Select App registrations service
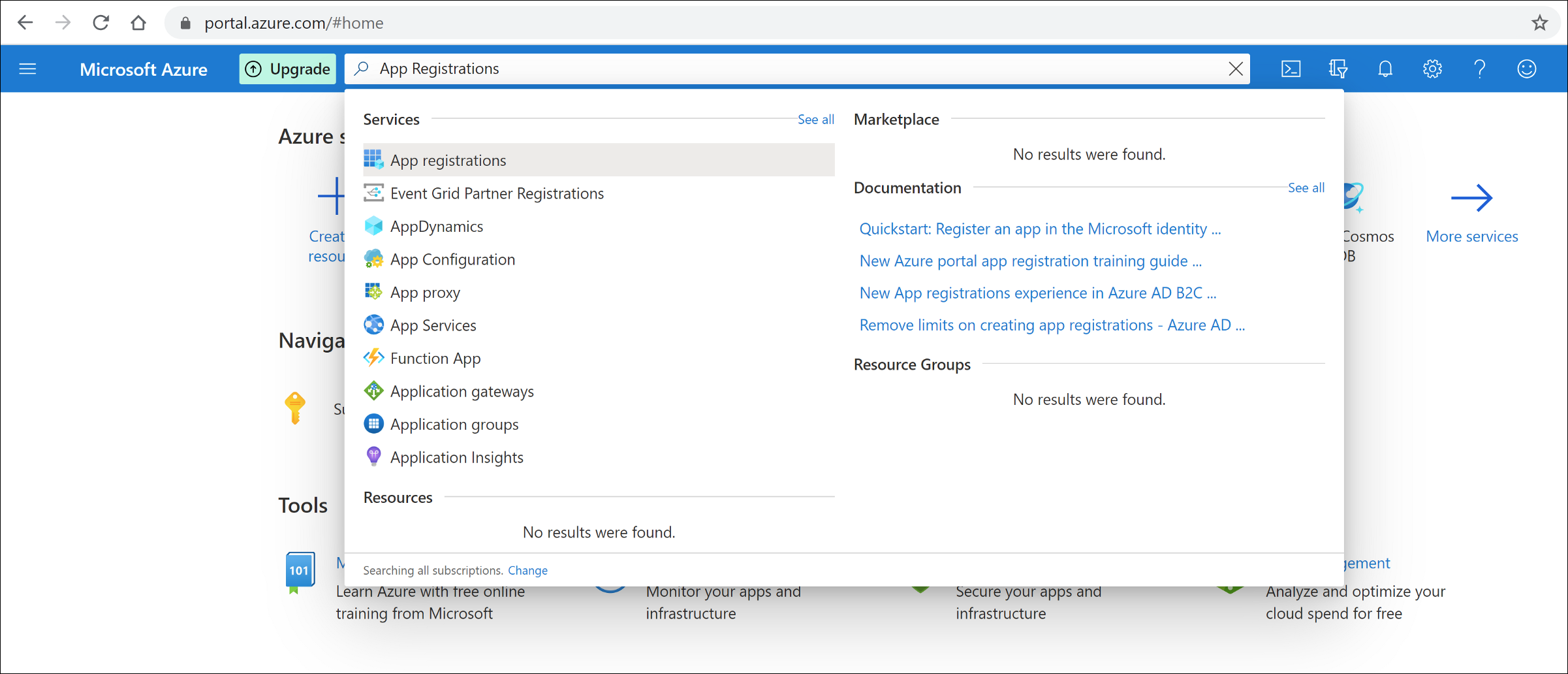 tap(599, 160)
